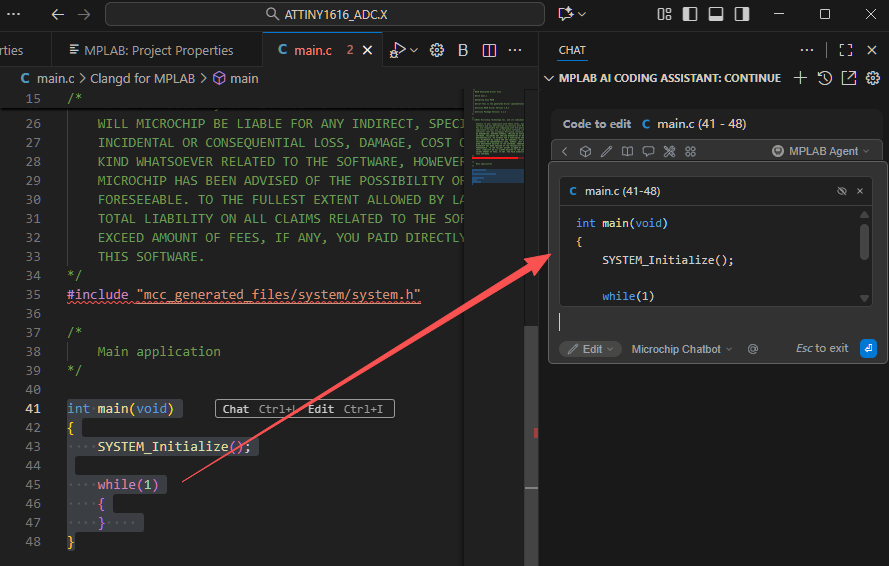The image size is (889, 566).
Task: Select the CHAT panel tab
Action: 572,50
